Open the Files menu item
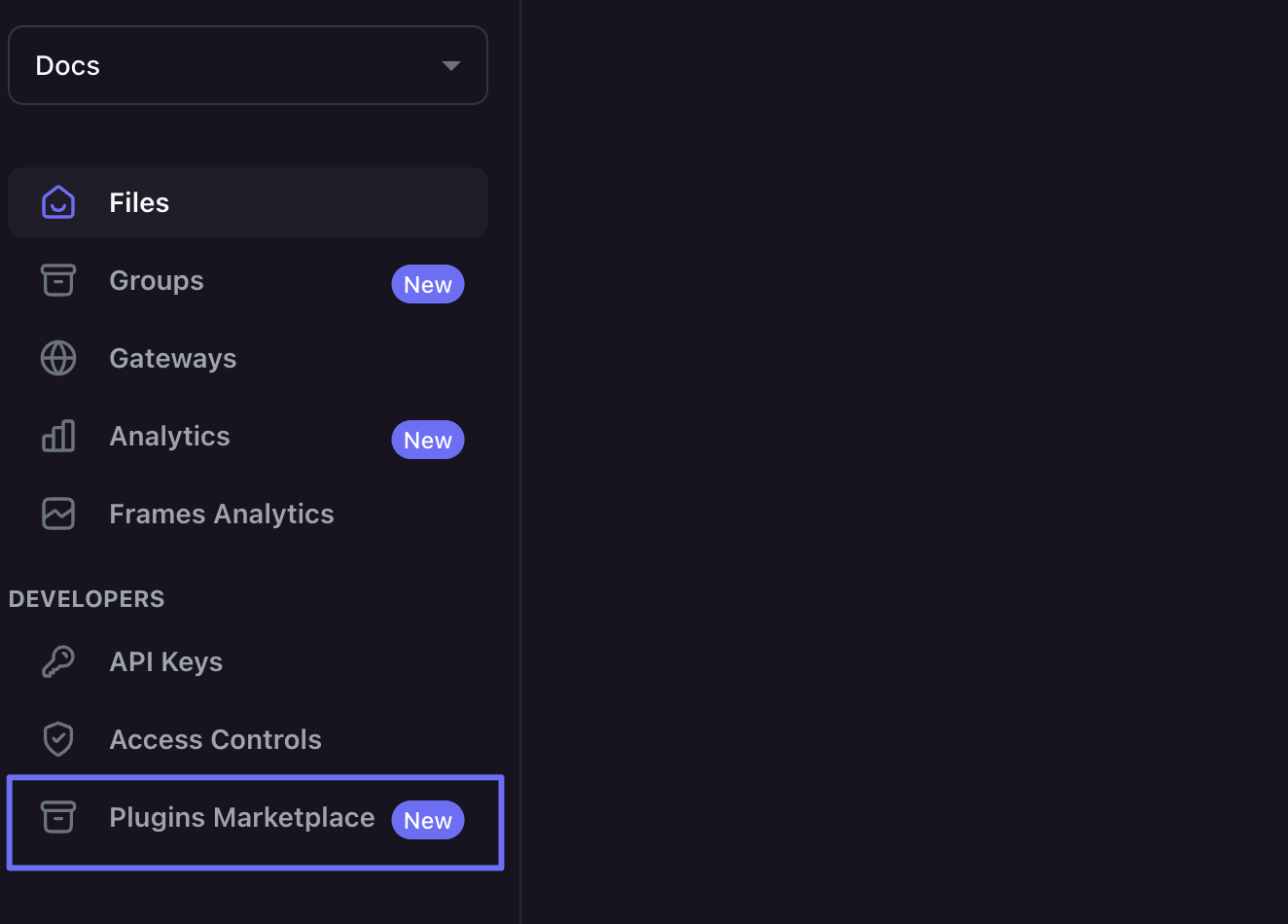 [x=139, y=202]
